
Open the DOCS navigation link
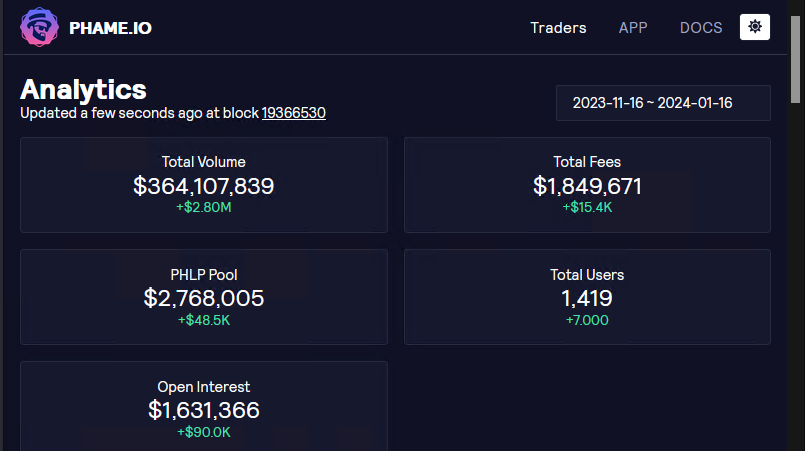(701, 28)
